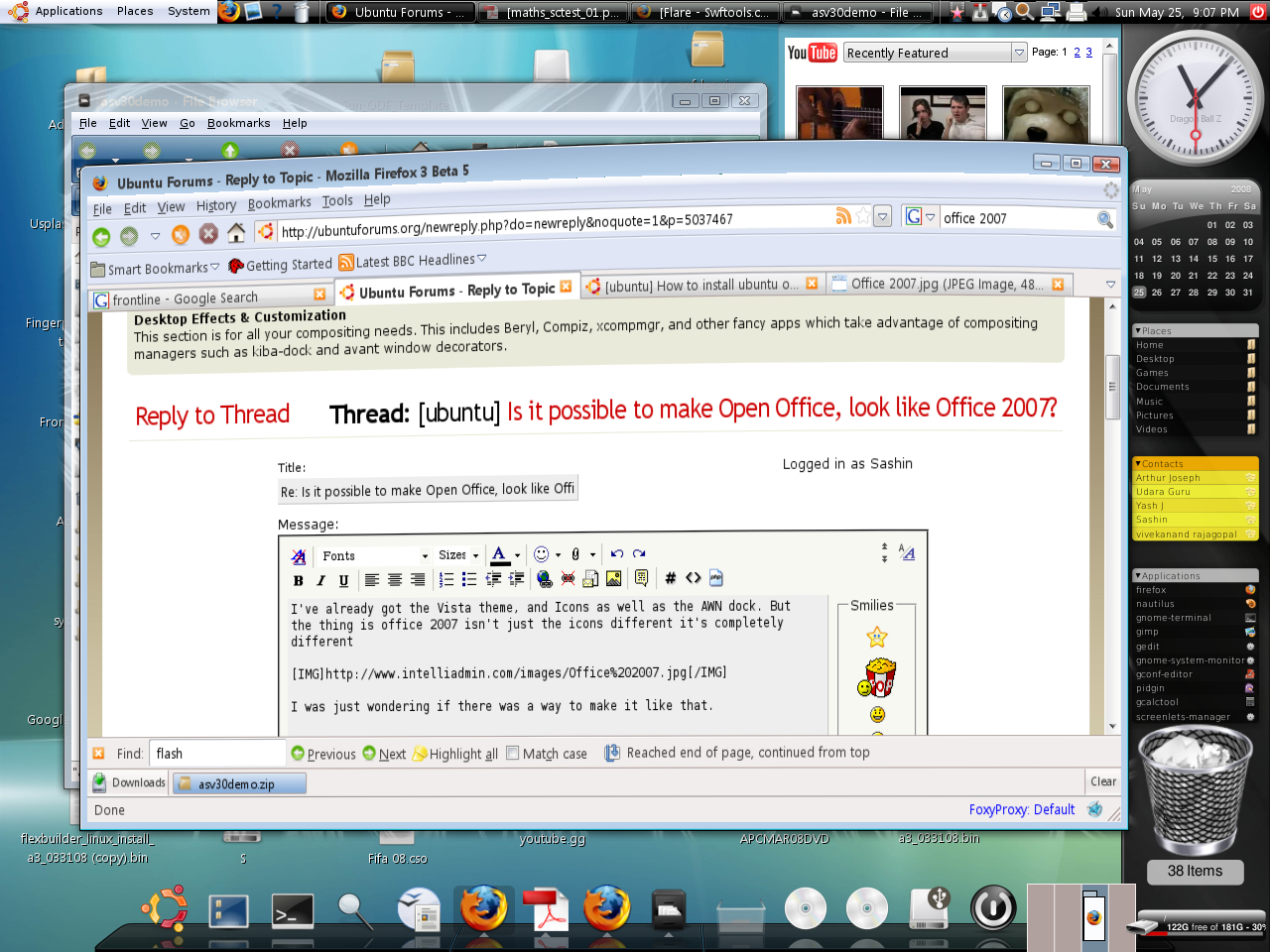Click the Remove Text Formatting icon
The width and height of the screenshot is (1270, 952).
click(x=298, y=556)
